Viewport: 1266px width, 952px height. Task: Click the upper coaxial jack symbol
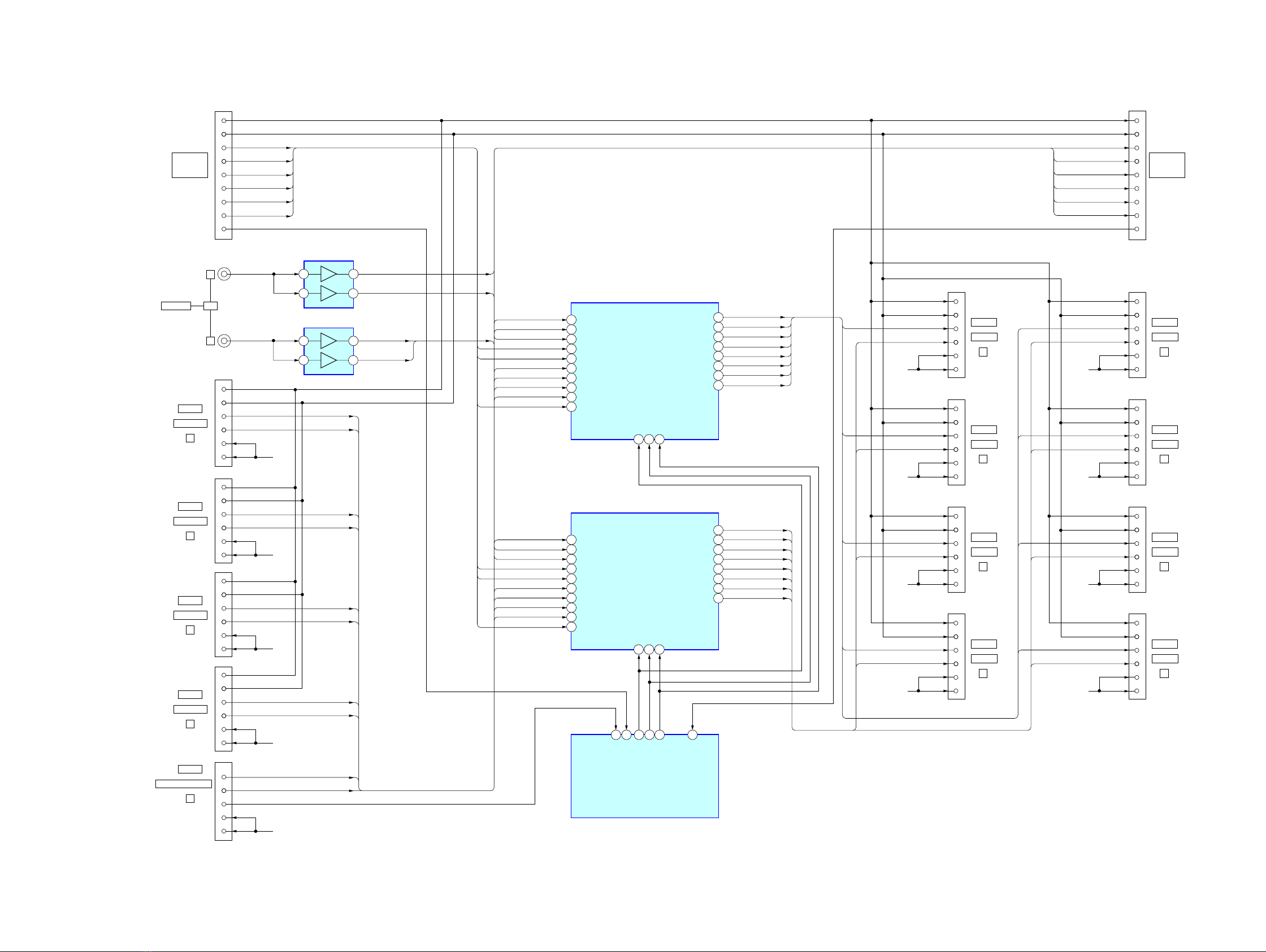tap(224, 274)
